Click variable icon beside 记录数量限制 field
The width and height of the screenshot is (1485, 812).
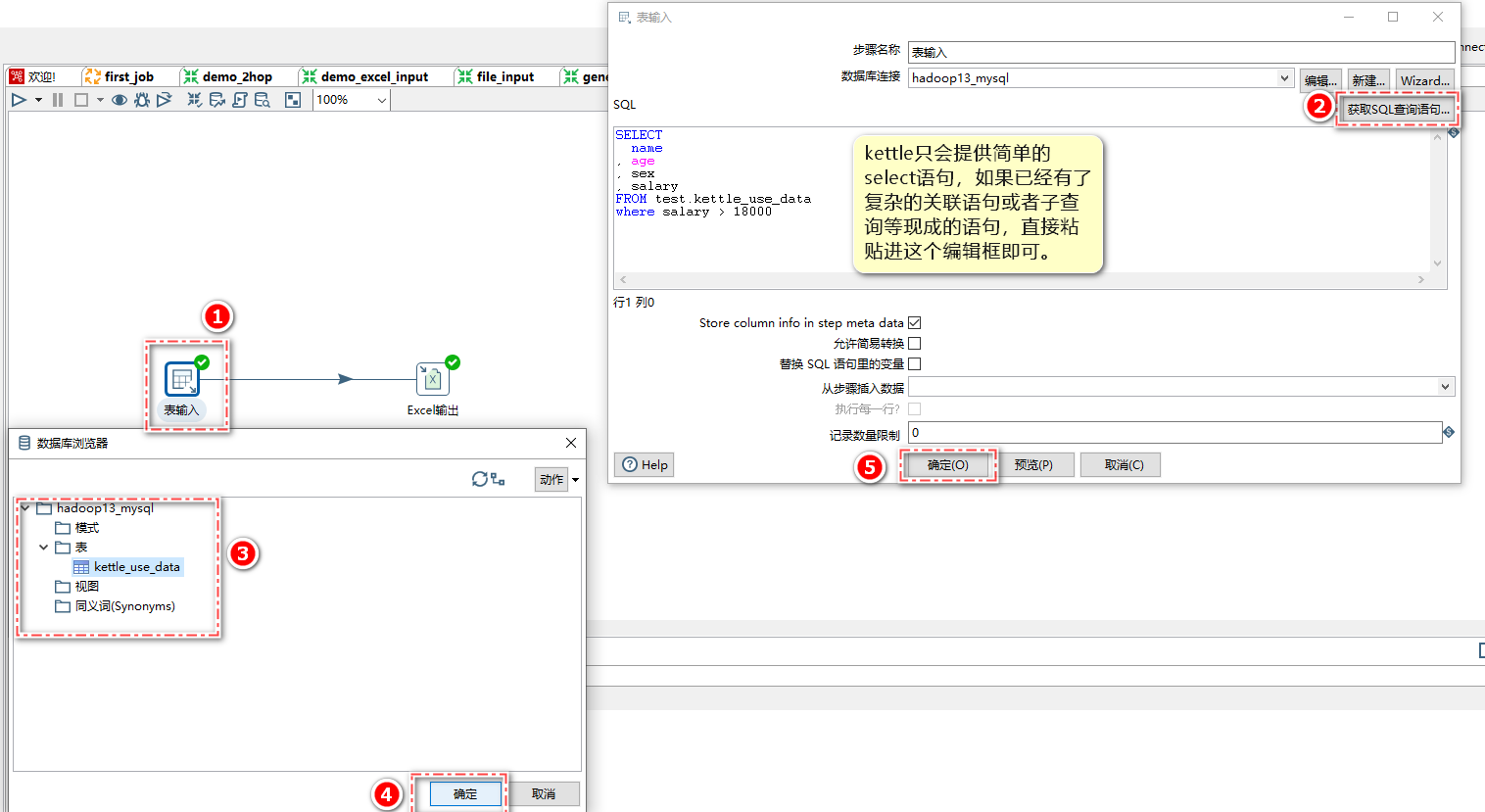(x=1449, y=432)
